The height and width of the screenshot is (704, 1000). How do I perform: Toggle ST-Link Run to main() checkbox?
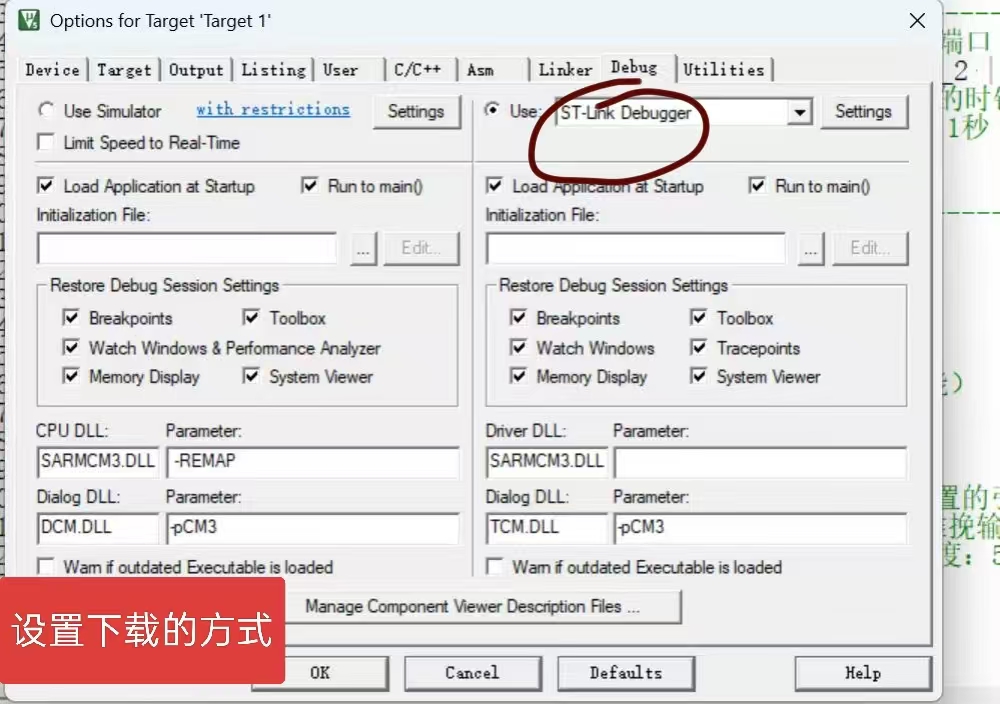pyautogui.click(x=757, y=186)
